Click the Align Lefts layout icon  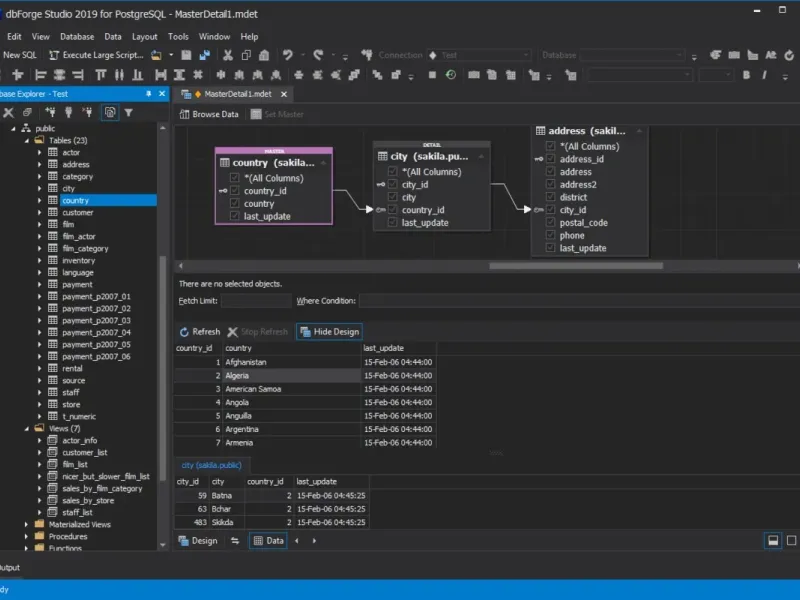40,76
